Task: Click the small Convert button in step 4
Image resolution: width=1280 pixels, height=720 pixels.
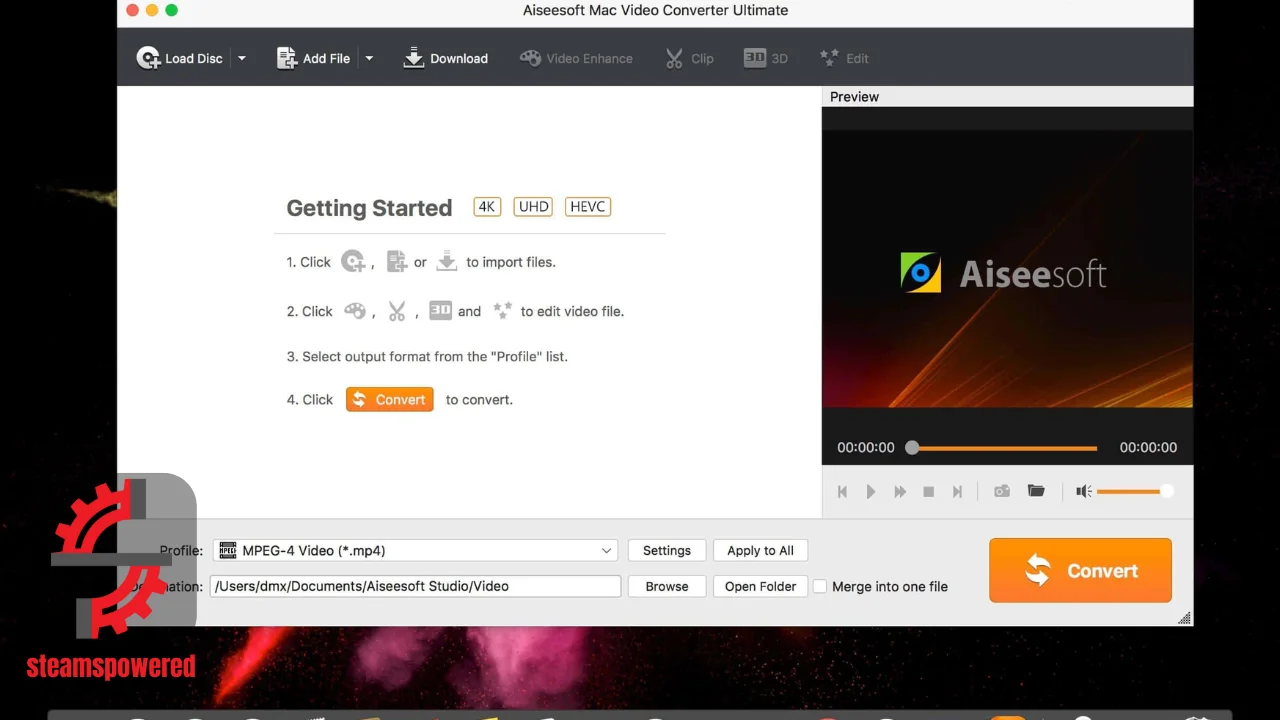Action: [390, 399]
